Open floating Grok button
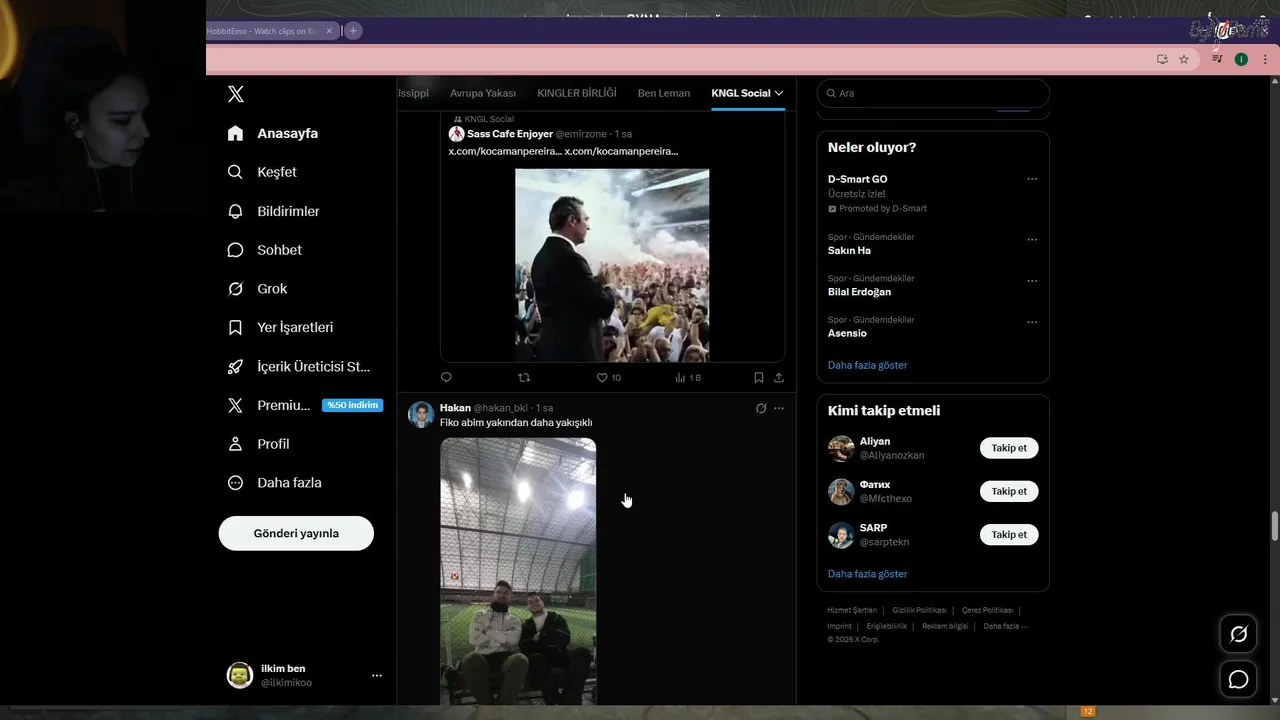Viewport: 1280px width, 720px height. (1238, 634)
